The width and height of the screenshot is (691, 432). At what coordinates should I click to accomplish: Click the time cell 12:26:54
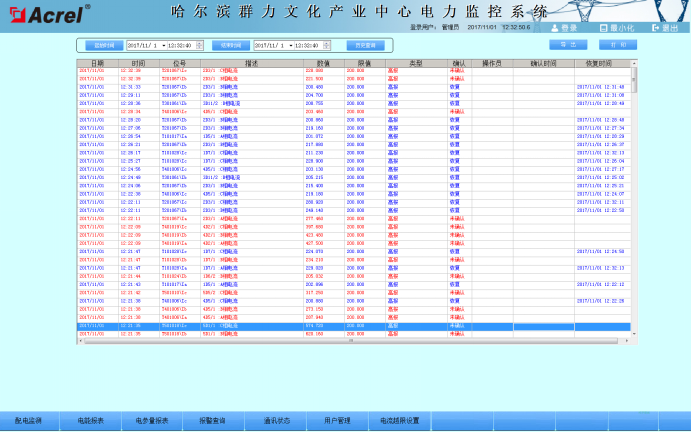coord(130,137)
